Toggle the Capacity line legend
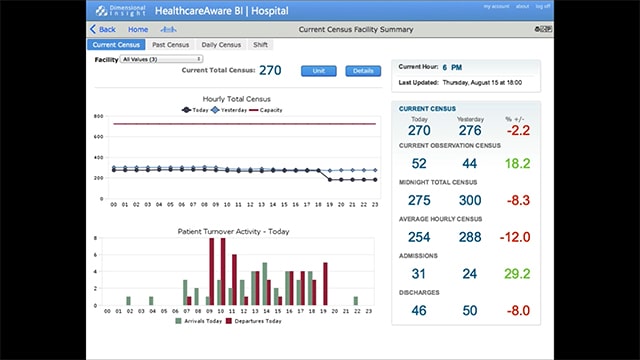 (x=253, y=110)
